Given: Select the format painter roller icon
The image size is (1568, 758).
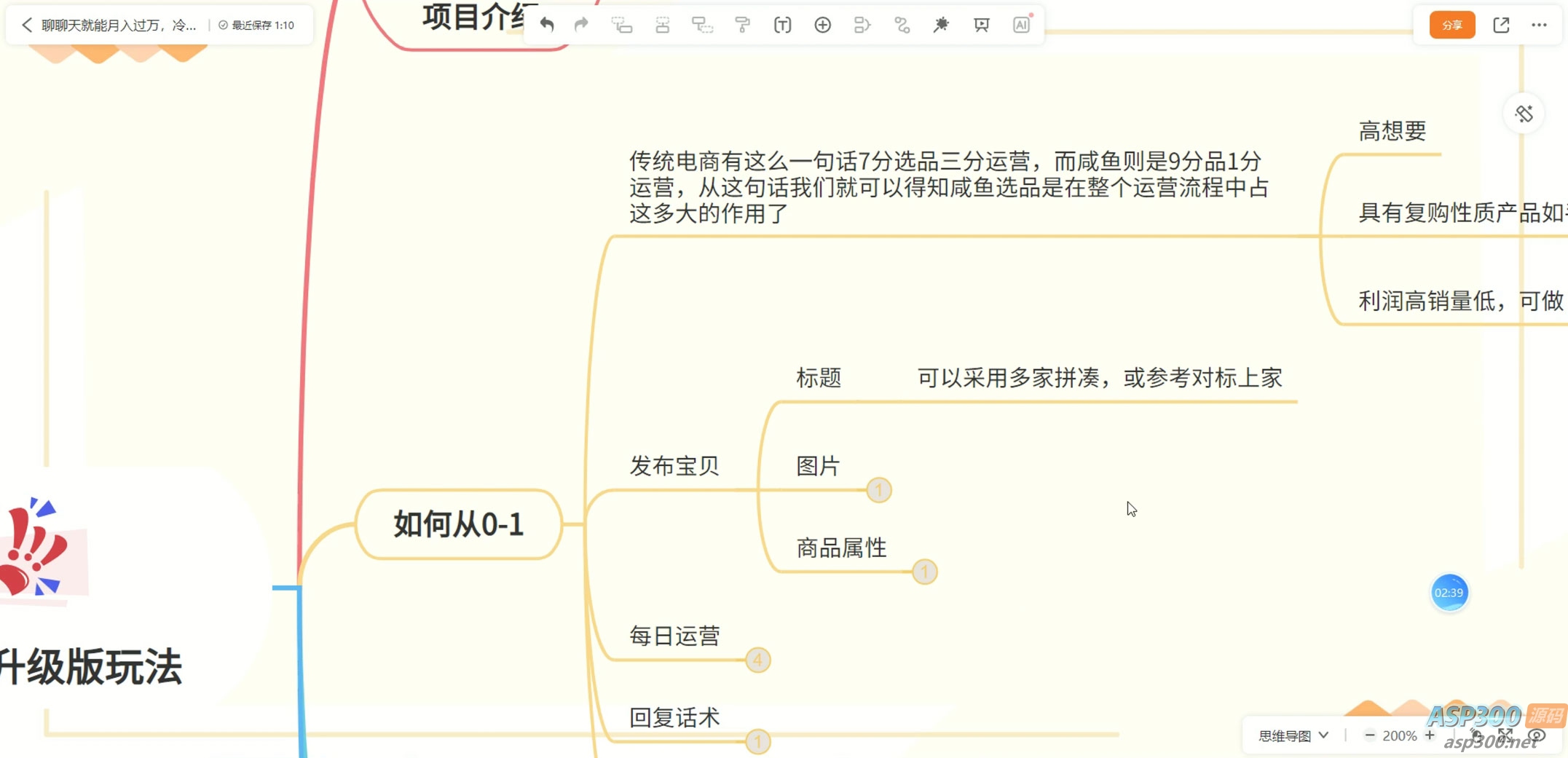Looking at the screenshot, I should click(x=742, y=25).
